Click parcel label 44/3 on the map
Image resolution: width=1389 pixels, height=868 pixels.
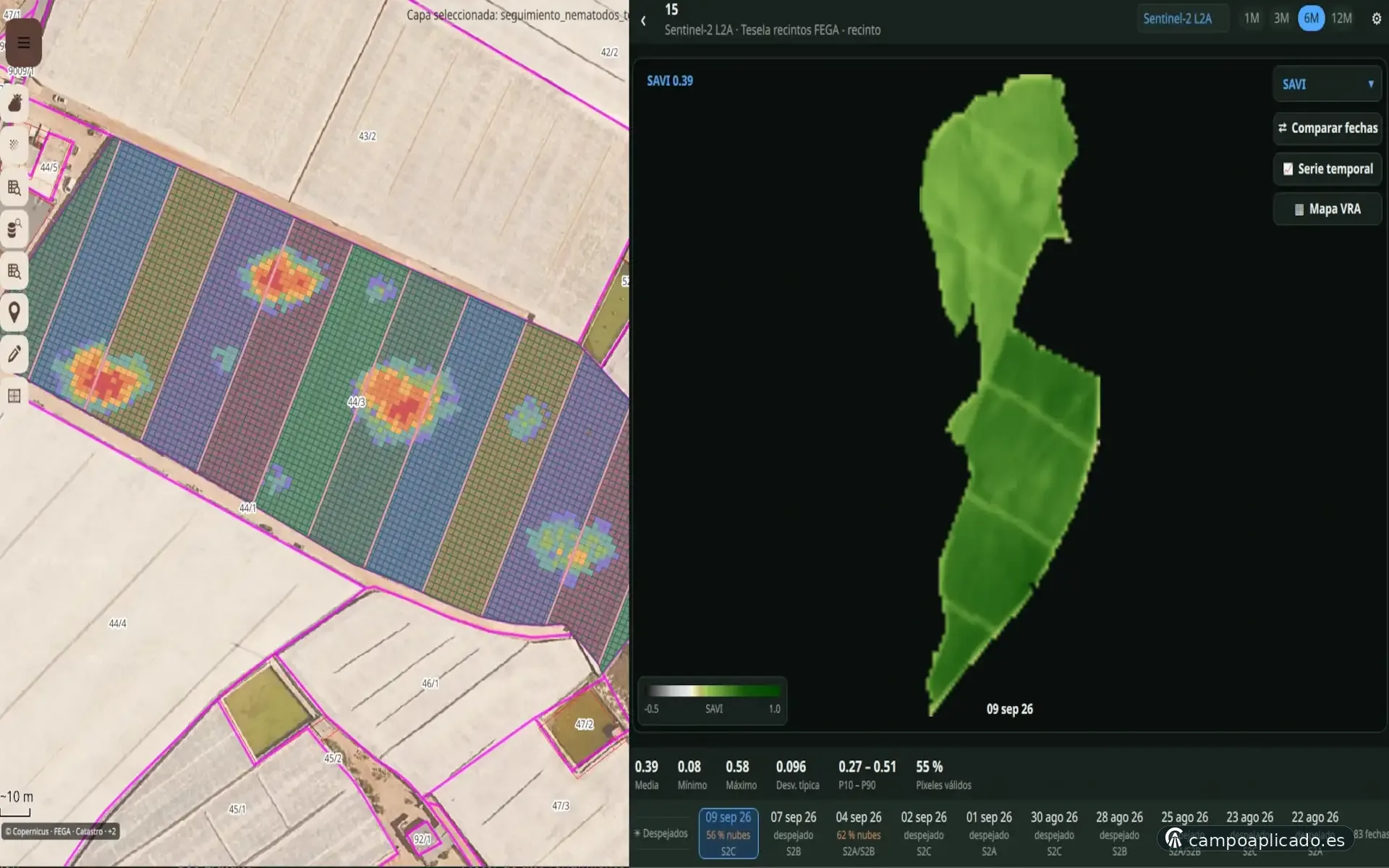(356, 402)
